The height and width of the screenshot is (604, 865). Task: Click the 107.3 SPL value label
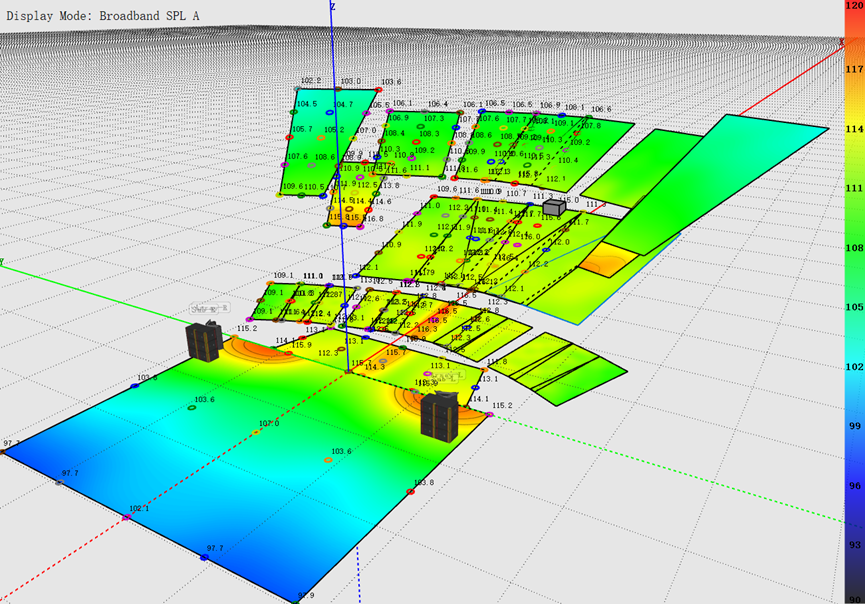coord(434,118)
